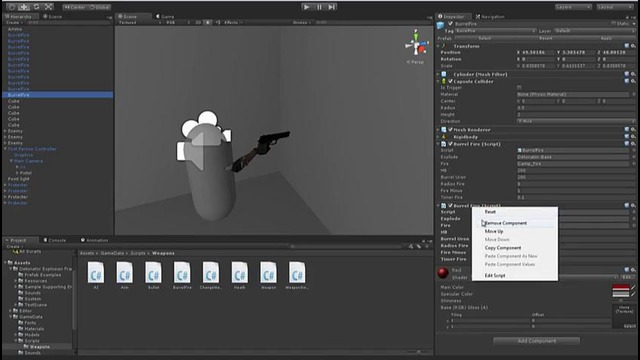
Task: Toggle scene lighting button
Action: (x=208, y=22)
